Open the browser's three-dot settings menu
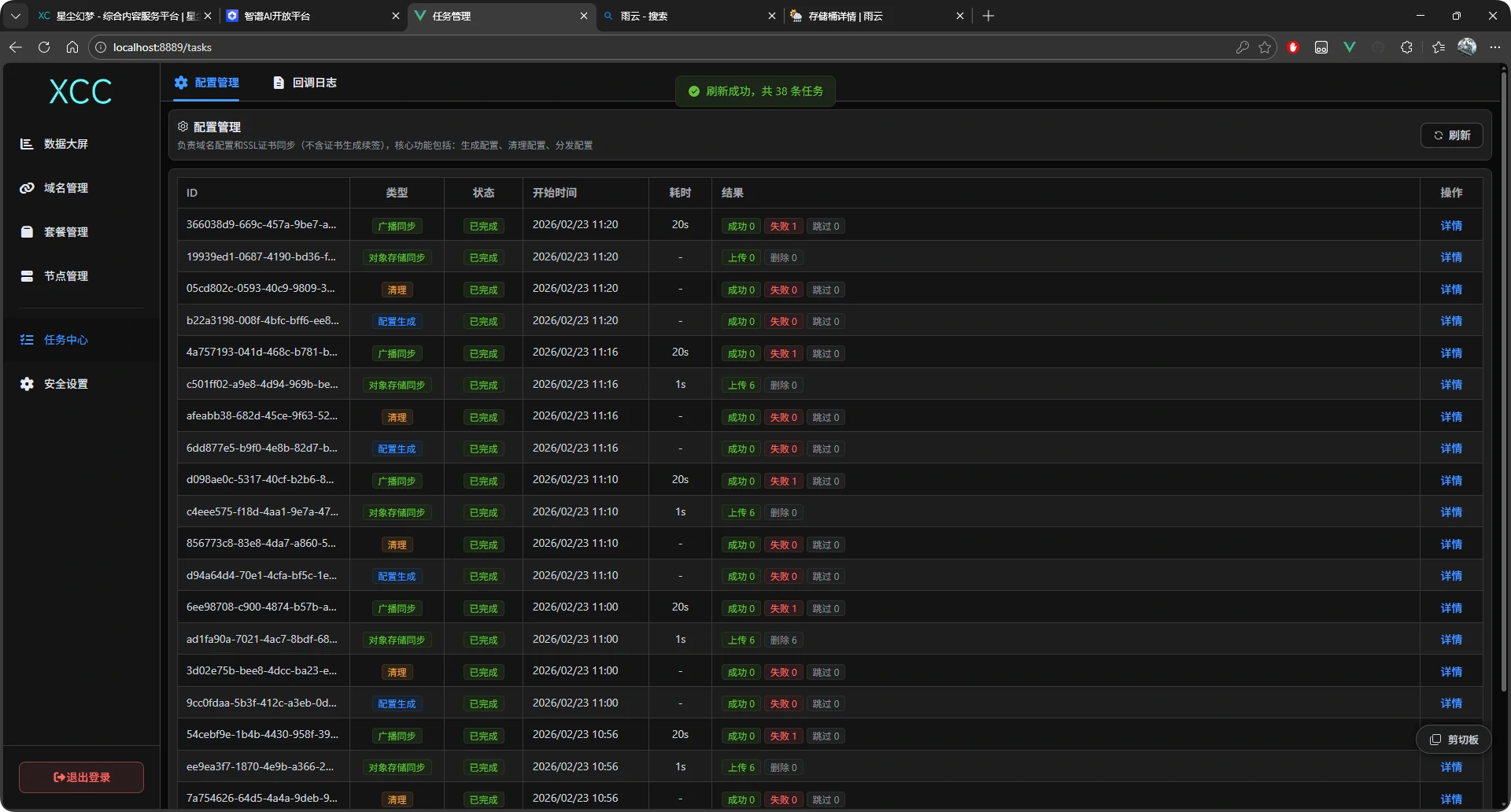This screenshot has width=1511, height=812. tap(1495, 47)
